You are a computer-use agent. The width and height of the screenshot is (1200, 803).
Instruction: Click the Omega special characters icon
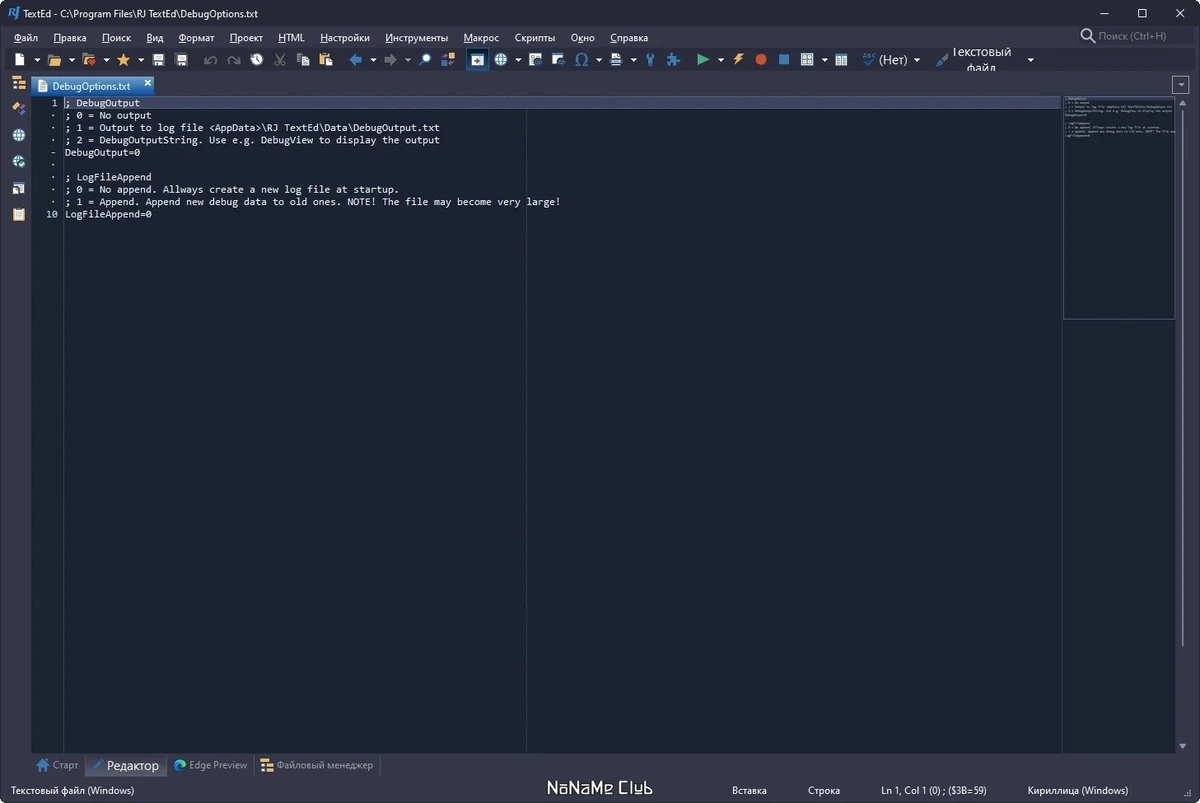581,60
